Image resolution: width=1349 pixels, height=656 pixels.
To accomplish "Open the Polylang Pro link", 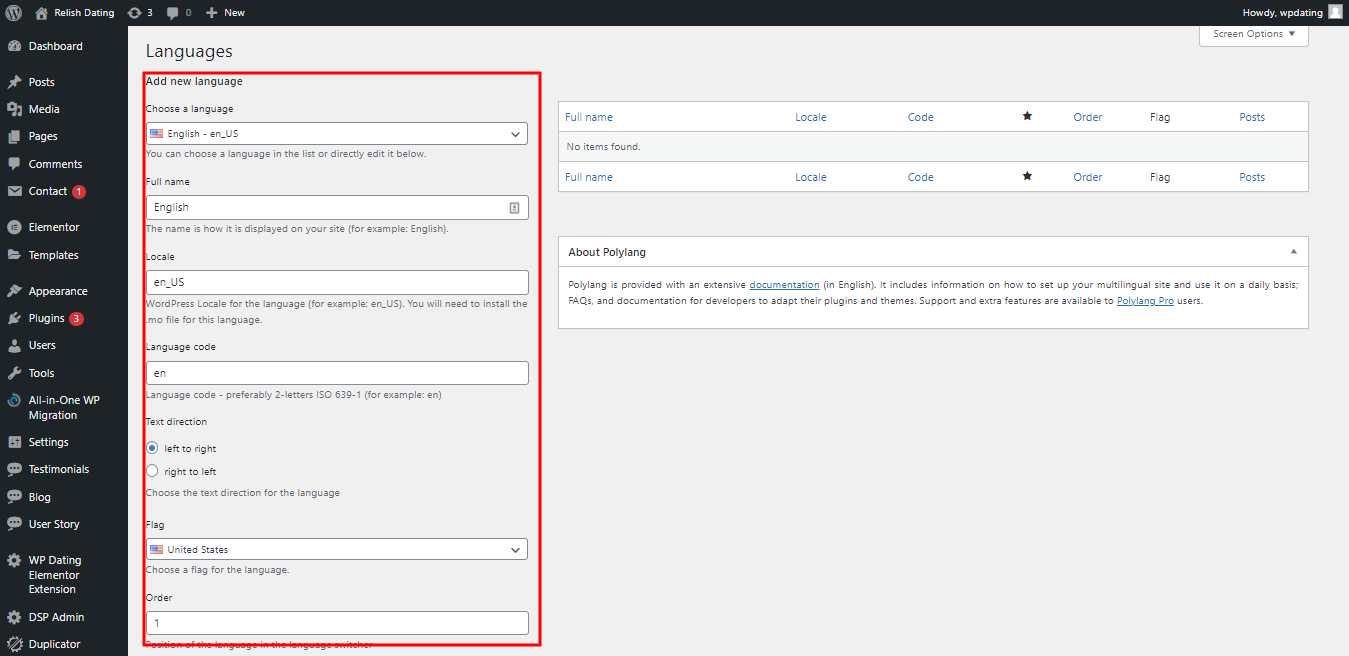I will tap(1145, 301).
